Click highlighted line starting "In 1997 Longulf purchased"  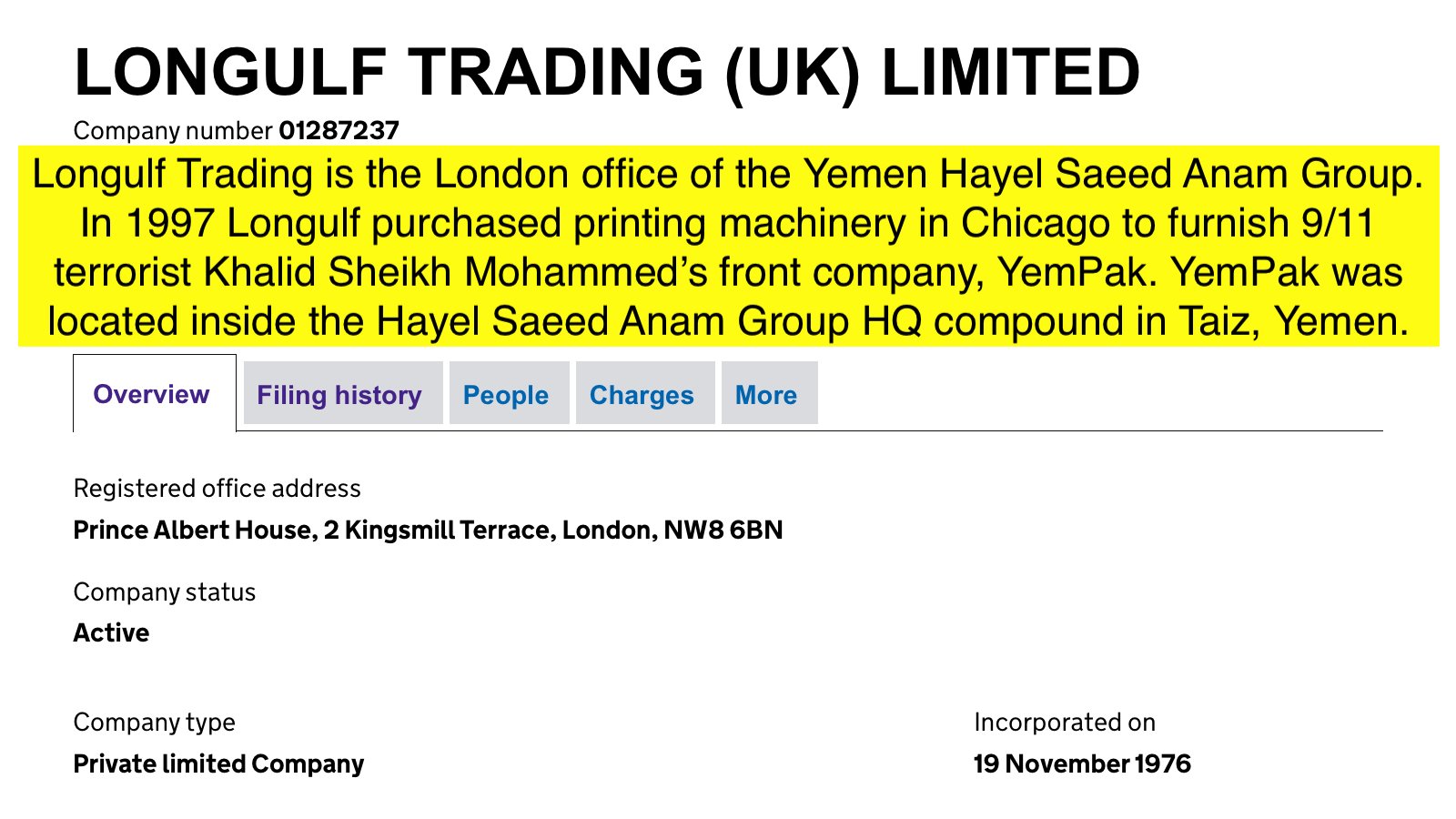(728, 223)
